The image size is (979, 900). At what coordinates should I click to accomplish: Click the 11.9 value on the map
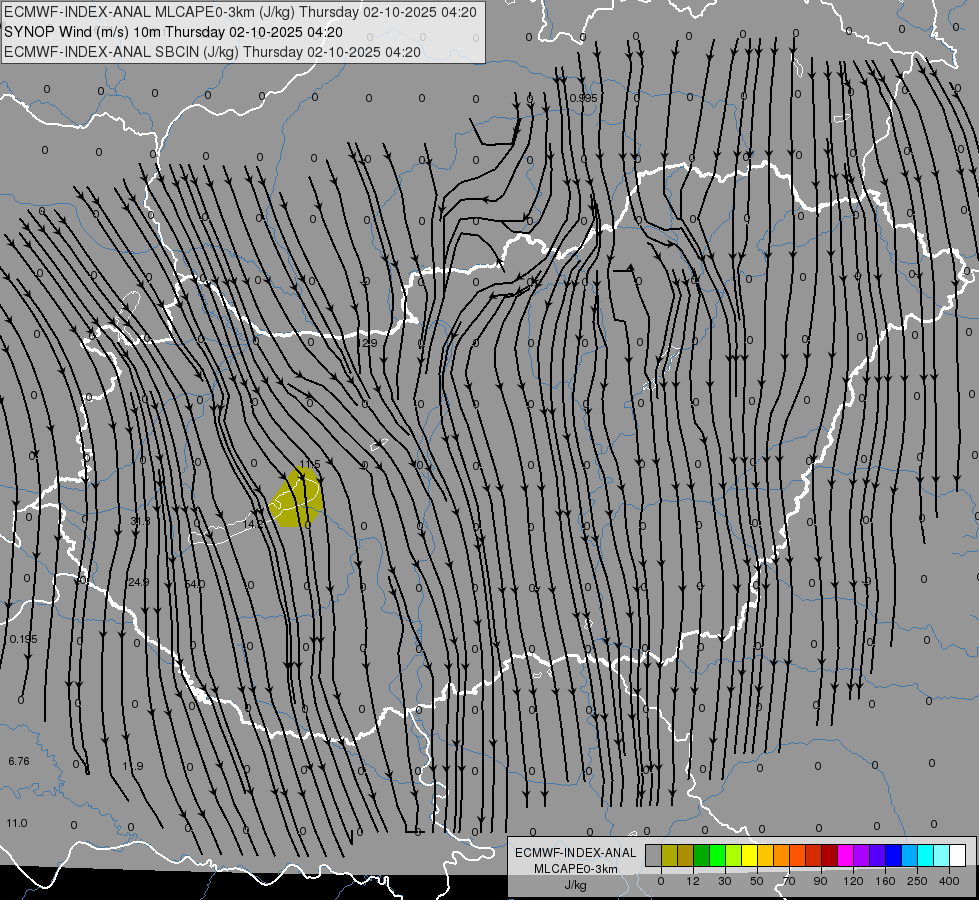coord(133,766)
